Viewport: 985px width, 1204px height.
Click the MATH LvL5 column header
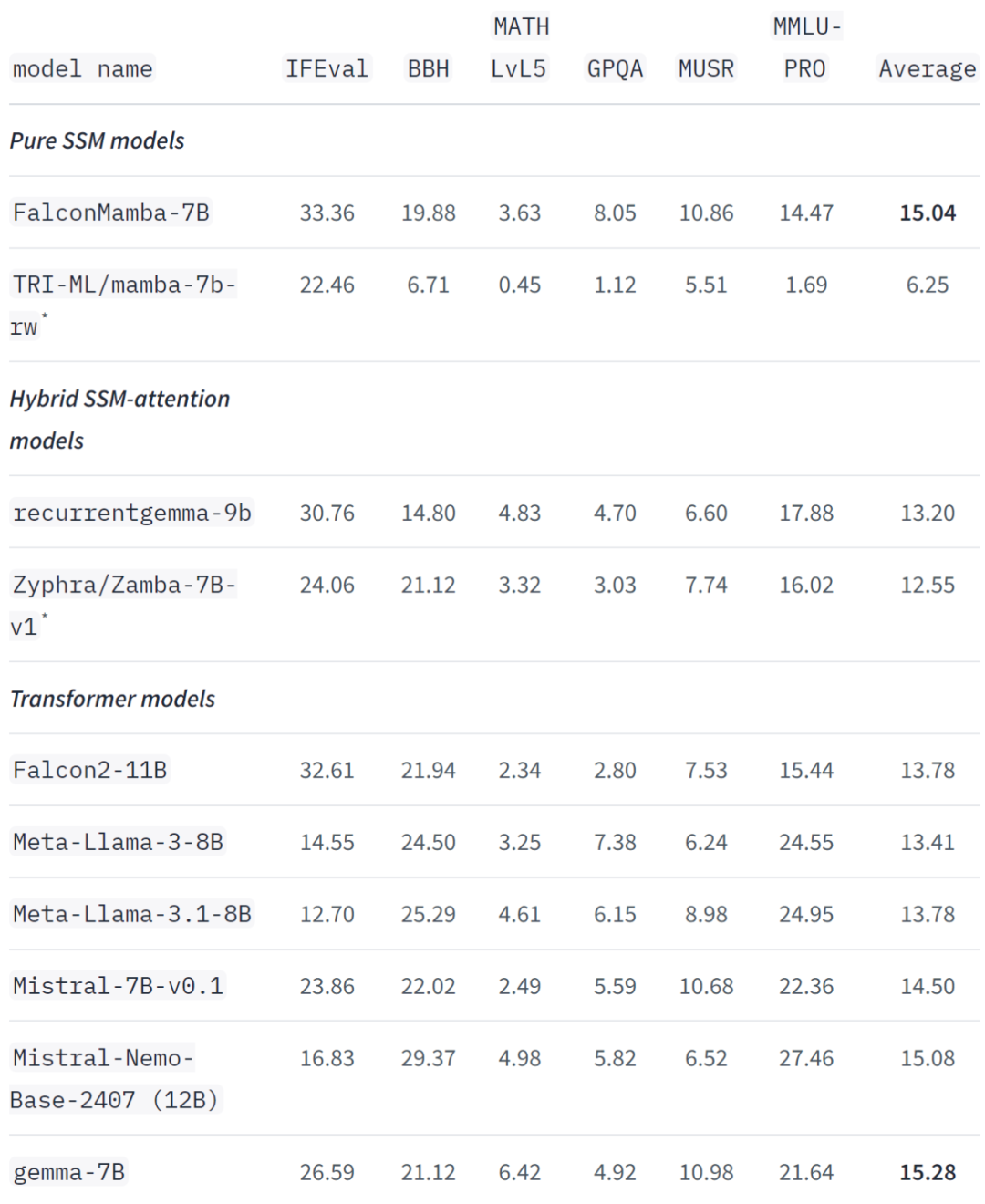pos(520,47)
